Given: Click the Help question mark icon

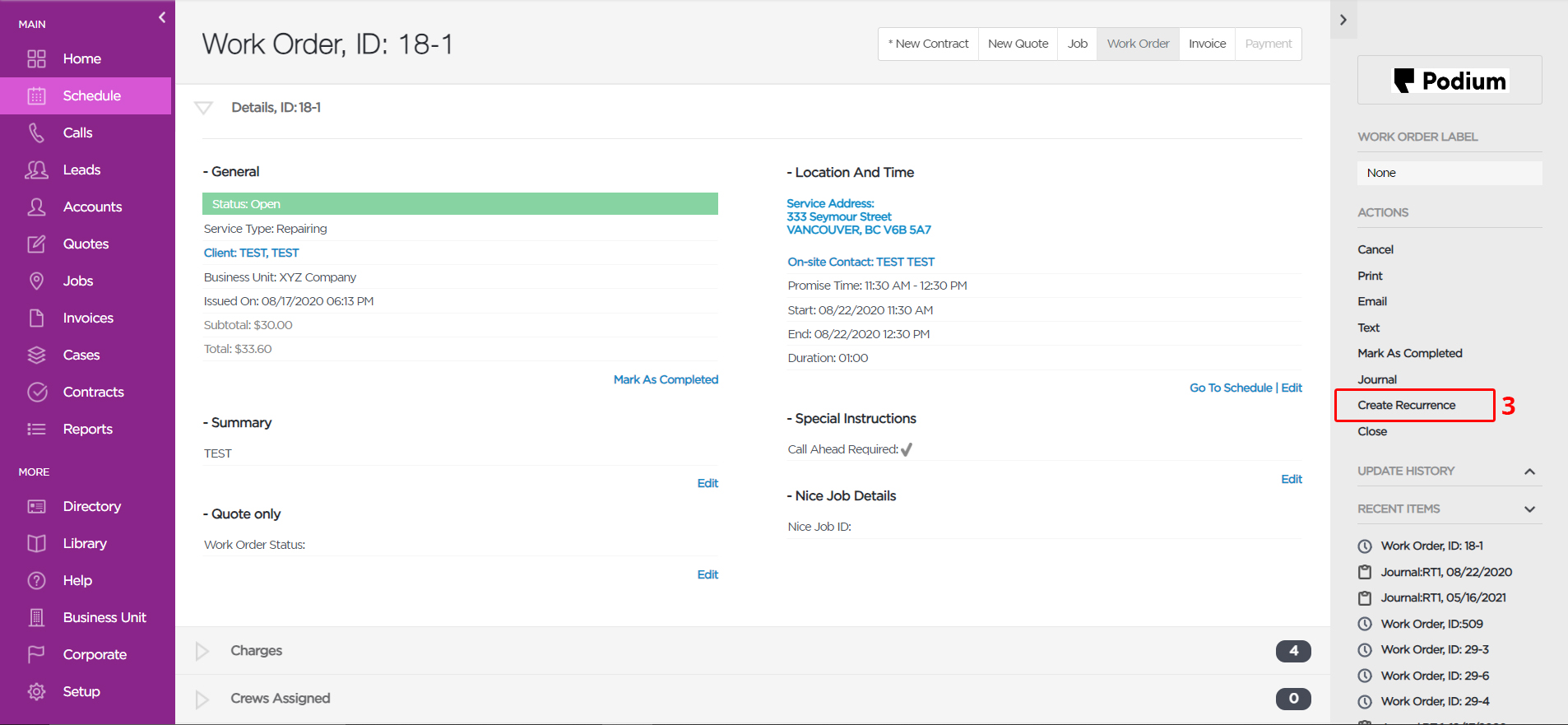Looking at the screenshot, I should click(36, 580).
